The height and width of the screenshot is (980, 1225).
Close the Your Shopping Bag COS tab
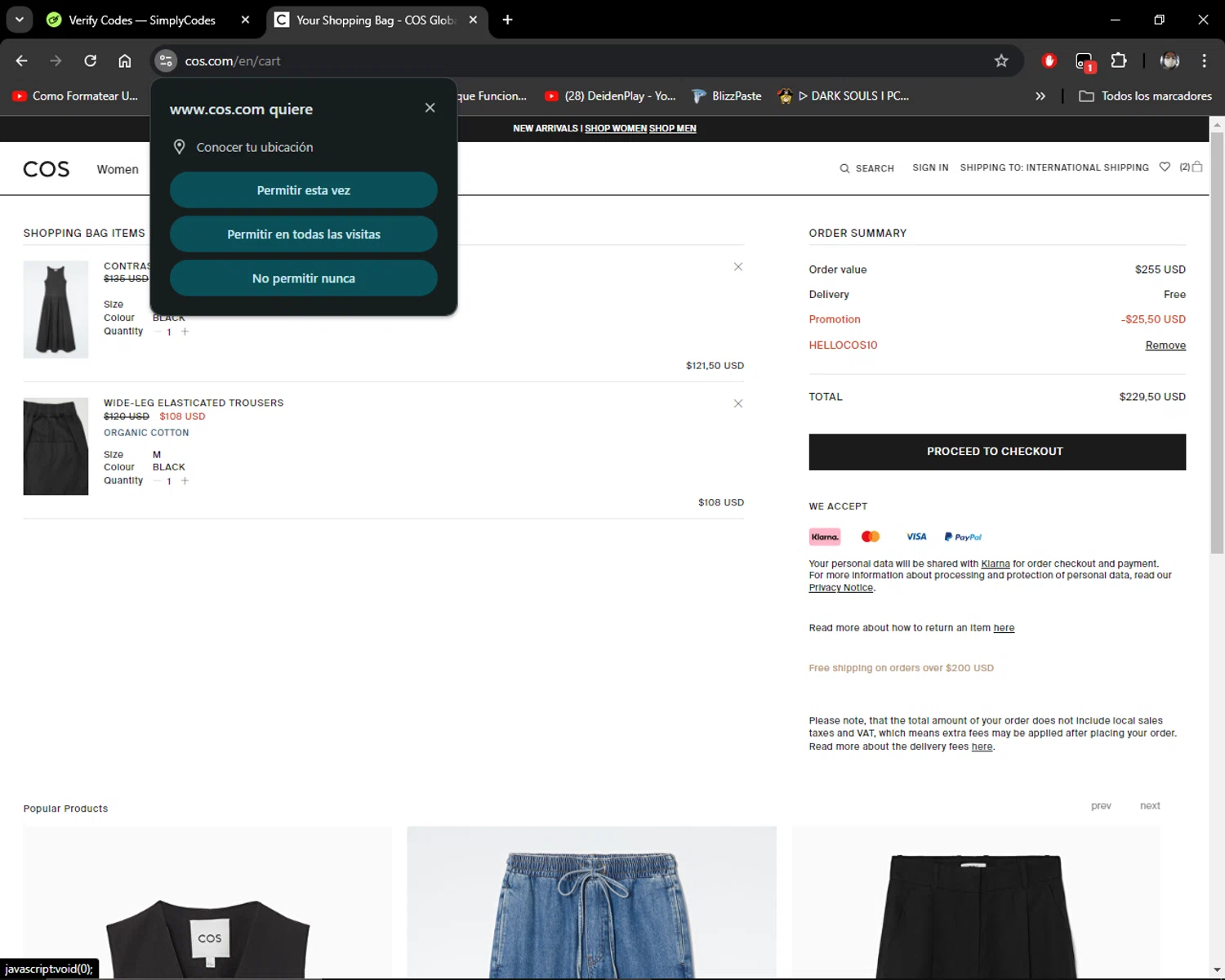[x=473, y=20]
